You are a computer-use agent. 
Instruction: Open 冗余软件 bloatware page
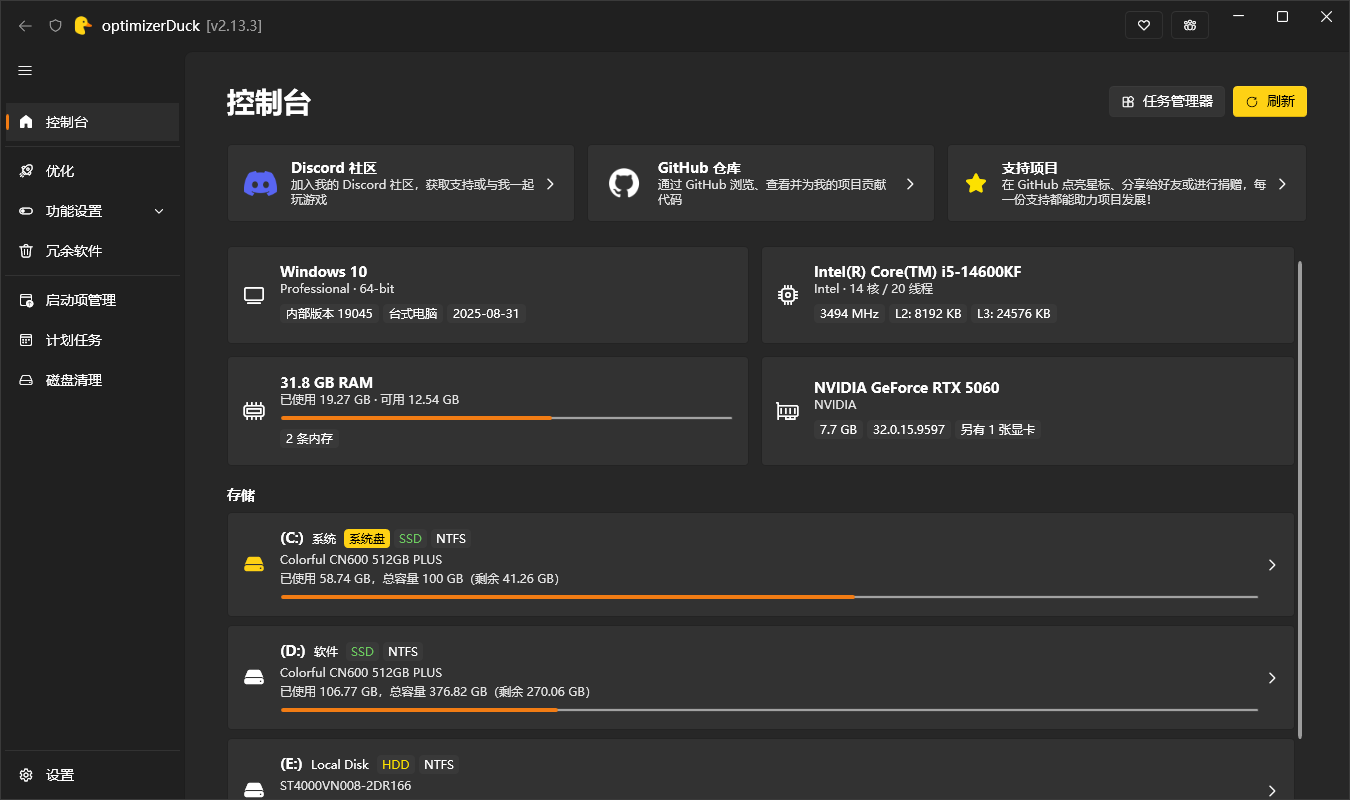pos(92,251)
